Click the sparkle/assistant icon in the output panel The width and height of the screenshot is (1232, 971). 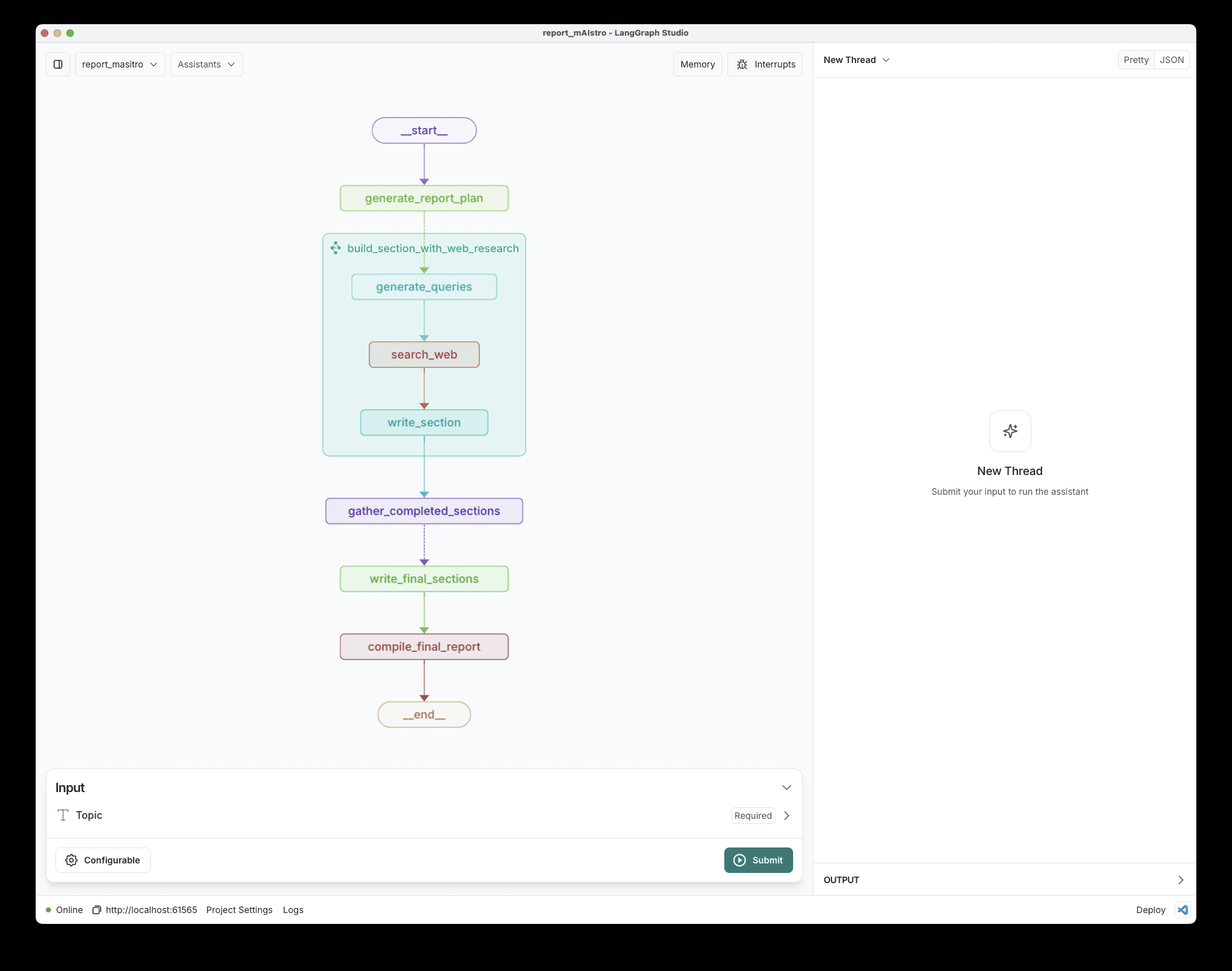click(1010, 431)
